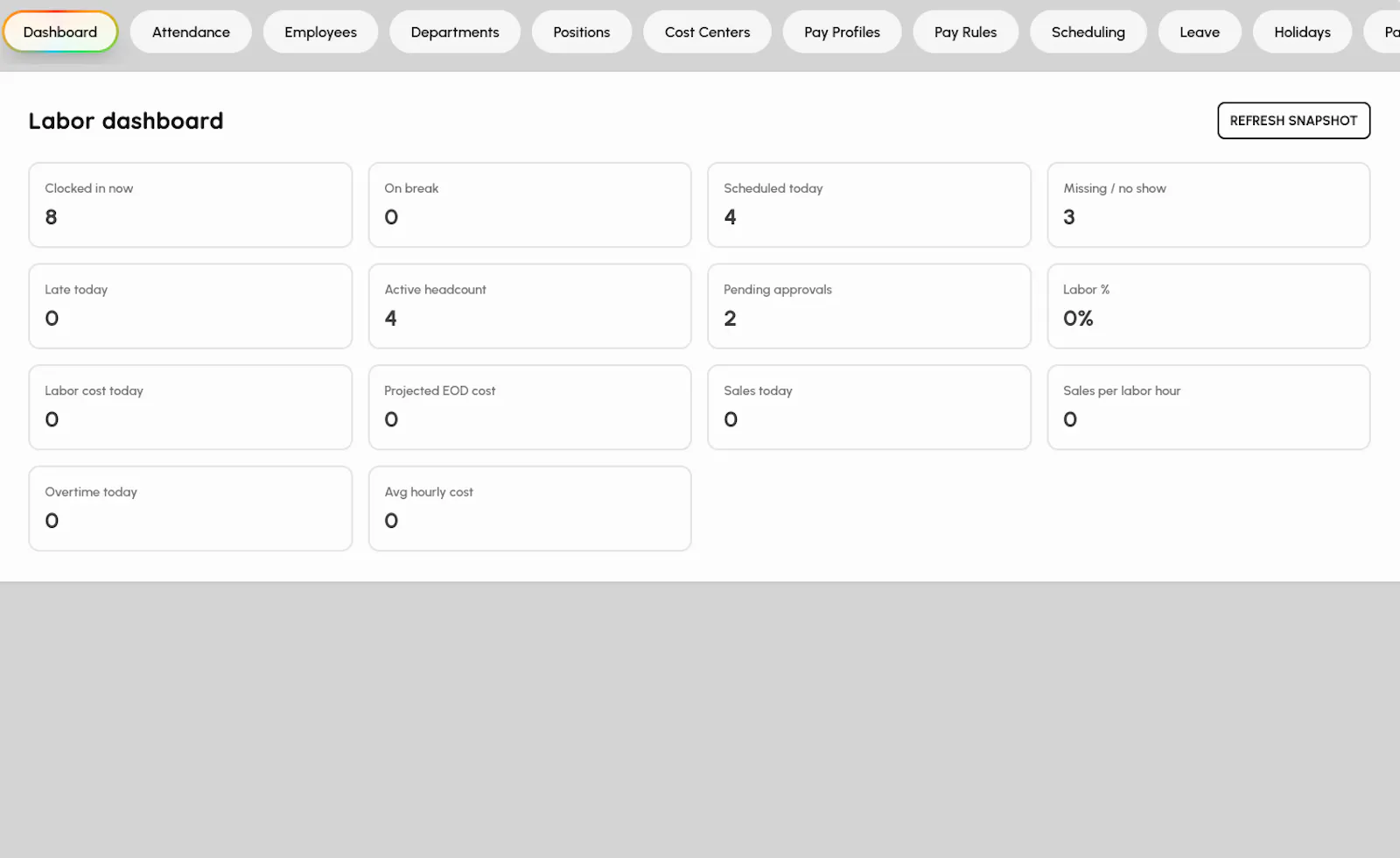This screenshot has width=1400, height=858.
Task: Select the Overtime today card
Action: (x=191, y=509)
